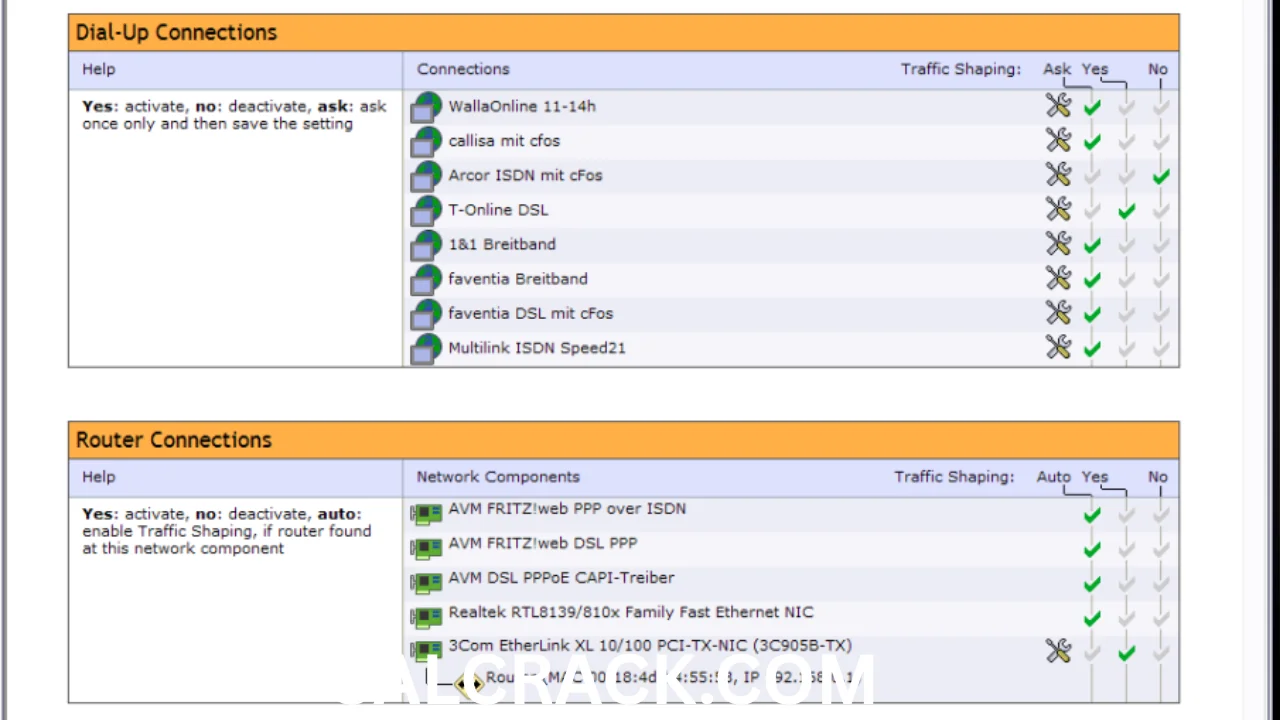The height and width of the screenshot is (720, 1280).
Task: Set T-Online DSL traffic shaping to Ask
Action: point(1092,211)
